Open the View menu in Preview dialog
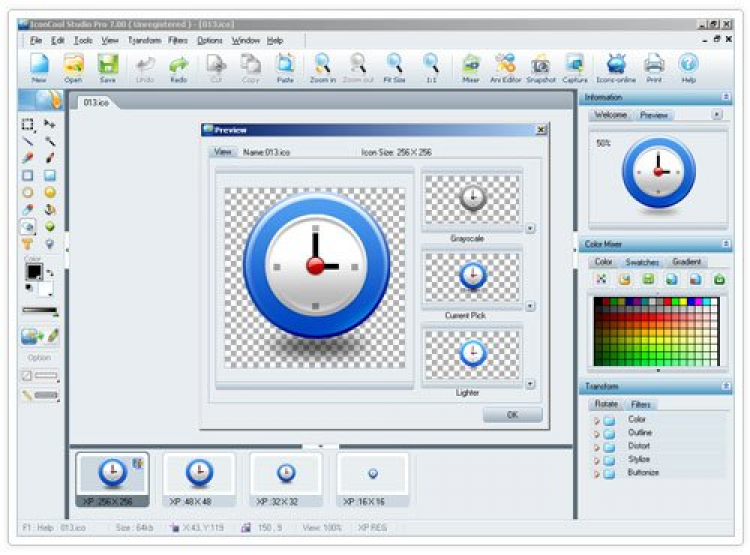Image resolution: width=750 pixels, height=555 pixels. click(223, 152)
